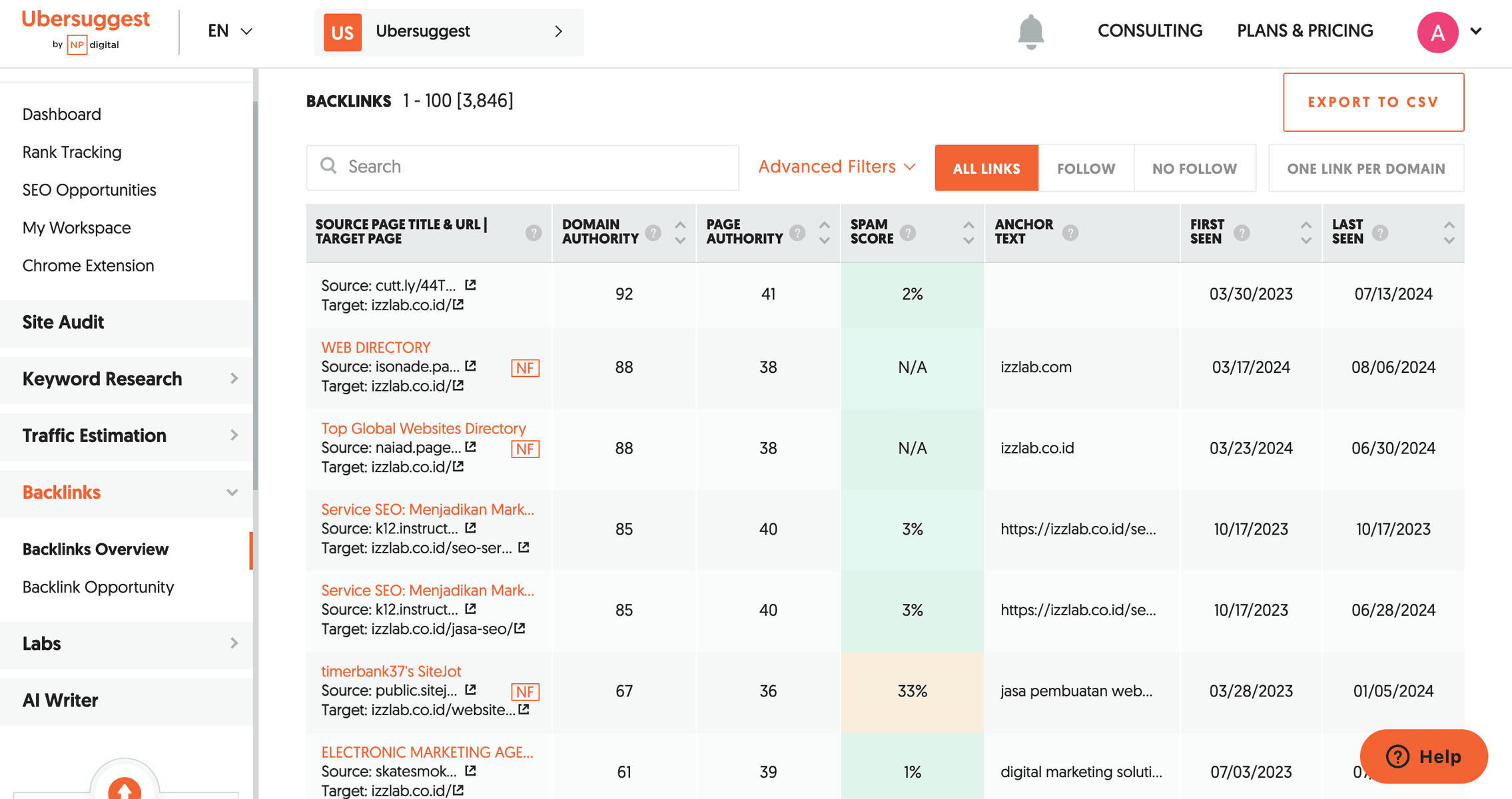The width and height of the screenshot is (1512, 799).
Task: Select the No Follow tab
Action: [1194, 168]
